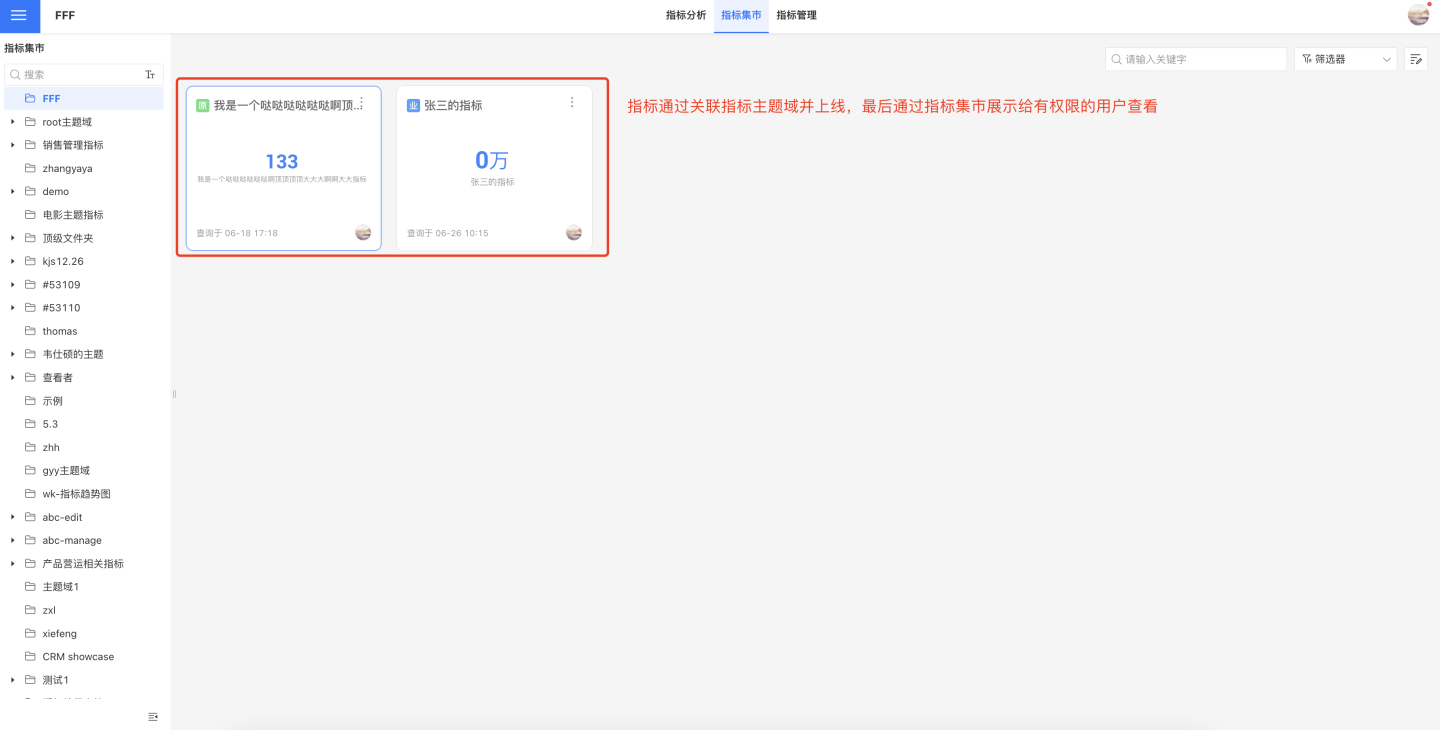Open three-dot menu on the 133 metric card

pos(361,103)
